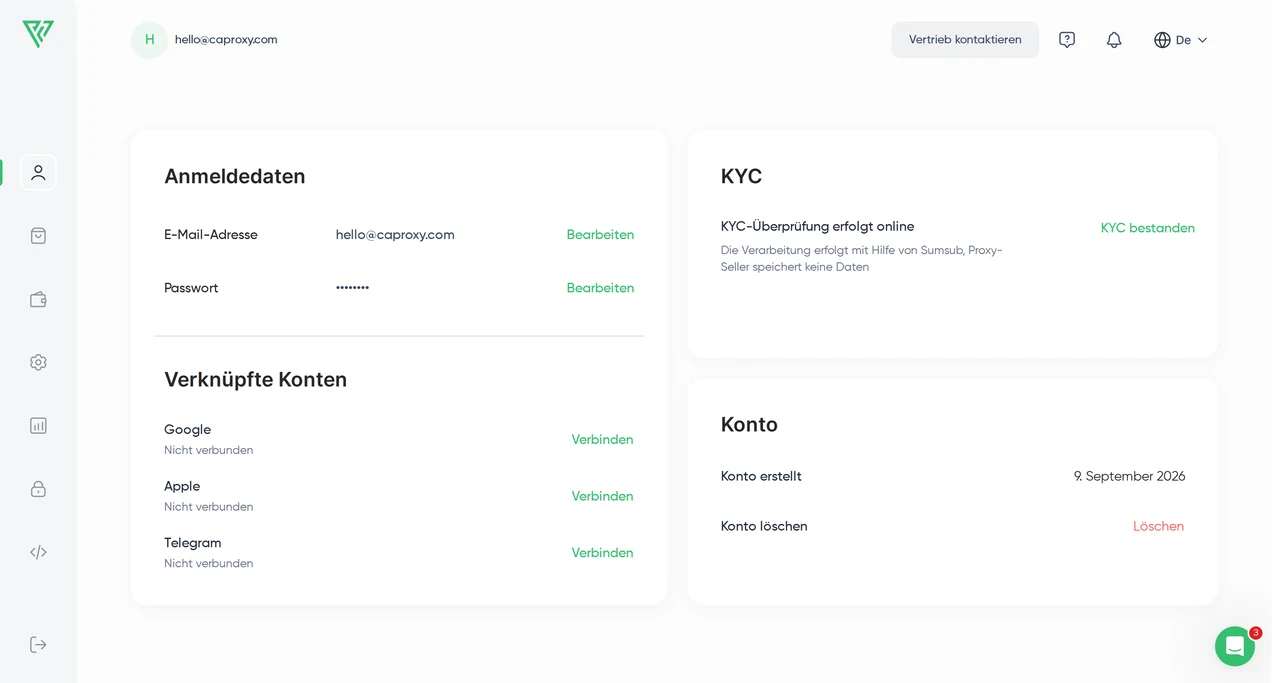Click the Anmeldedaten heading

(x=235, y=176)
